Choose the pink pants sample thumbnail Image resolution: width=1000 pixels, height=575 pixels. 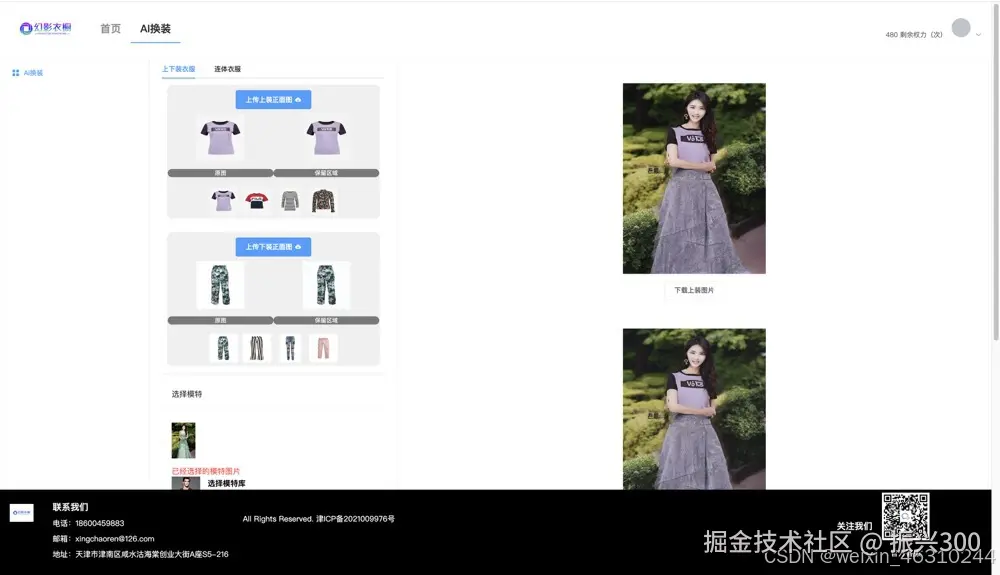(323, 348)
